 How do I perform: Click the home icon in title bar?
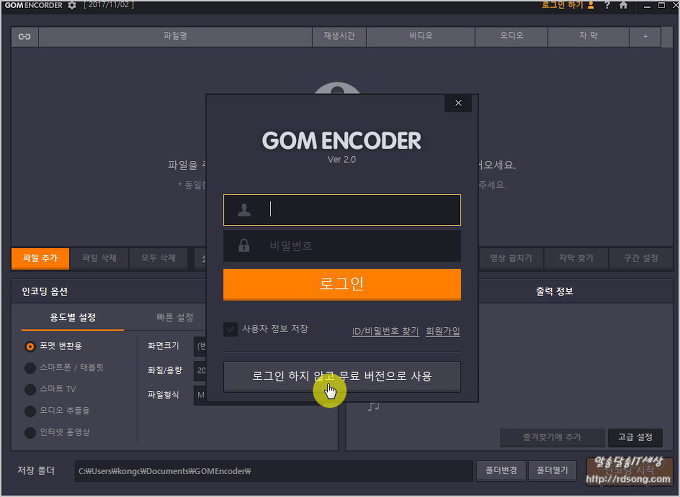pos(623,6)
